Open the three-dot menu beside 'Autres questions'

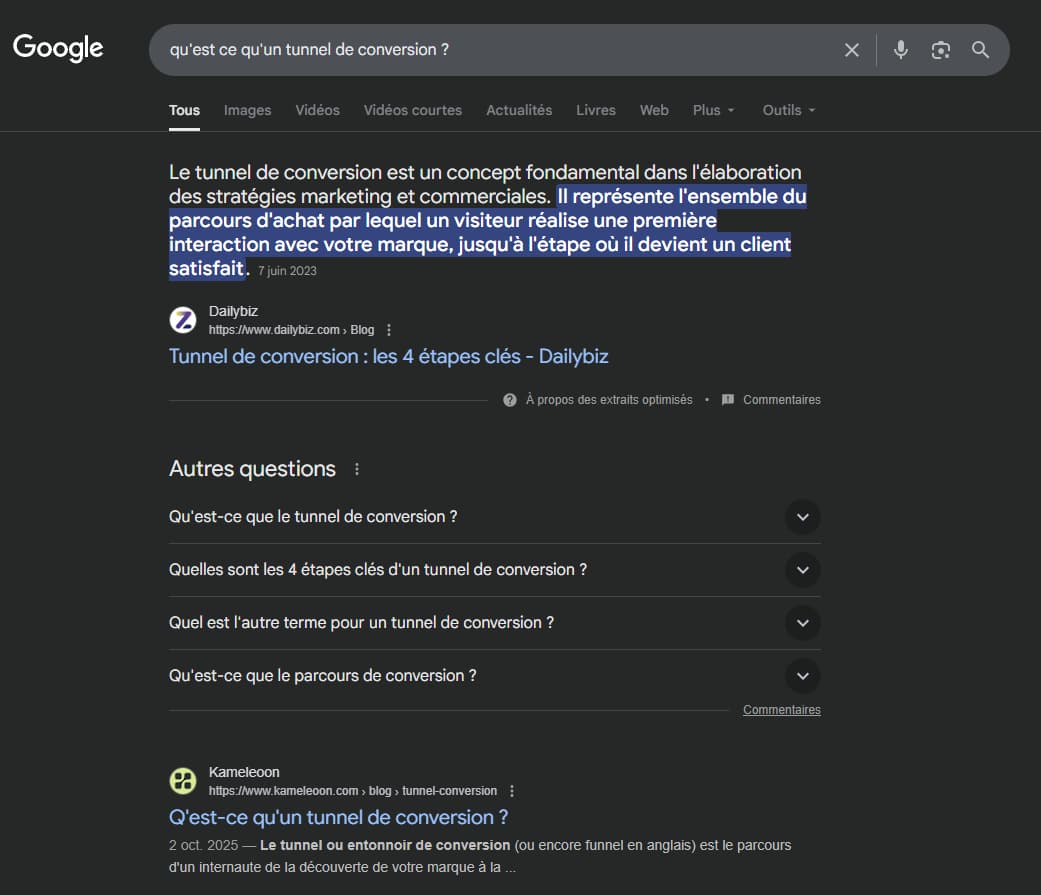357,469
